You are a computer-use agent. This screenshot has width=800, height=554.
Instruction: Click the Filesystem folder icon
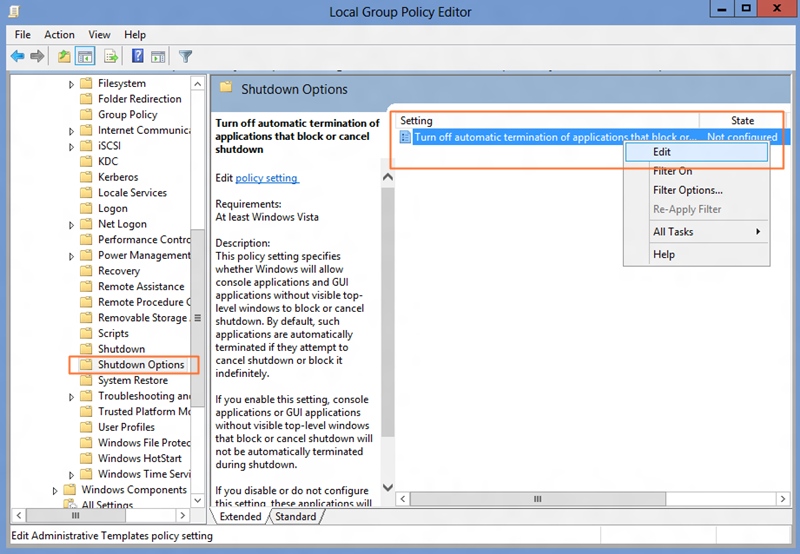coord(86,83)
